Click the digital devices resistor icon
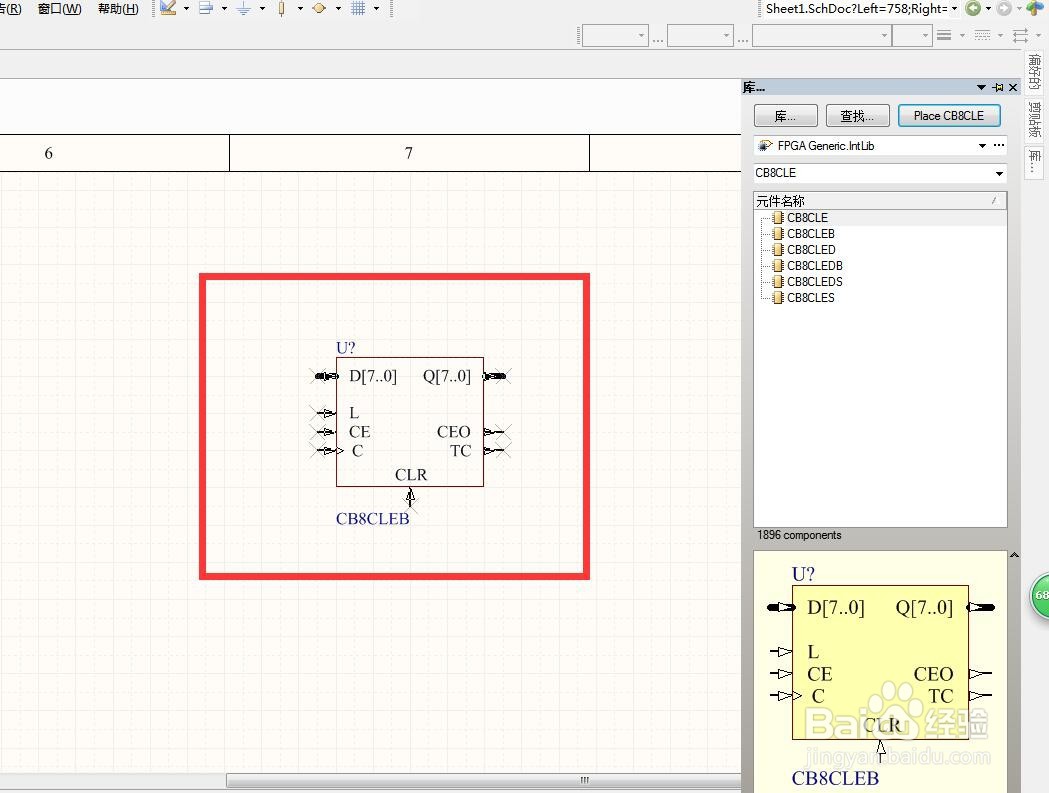Screen dimensions: 1049x793 pyautogui.click(x=282, y=9)
